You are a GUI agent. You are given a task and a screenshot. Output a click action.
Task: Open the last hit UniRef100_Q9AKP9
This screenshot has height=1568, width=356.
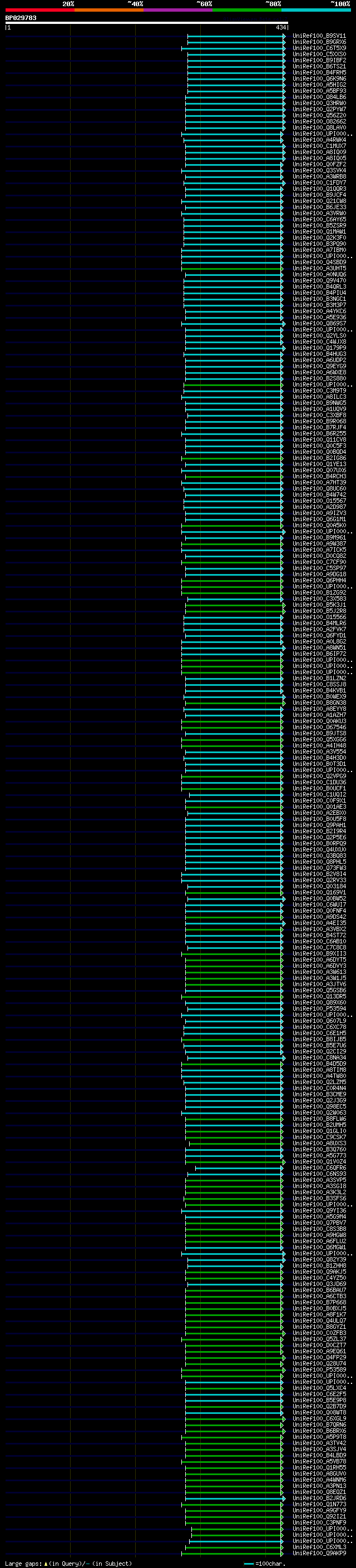click(x=319, y=1553)
